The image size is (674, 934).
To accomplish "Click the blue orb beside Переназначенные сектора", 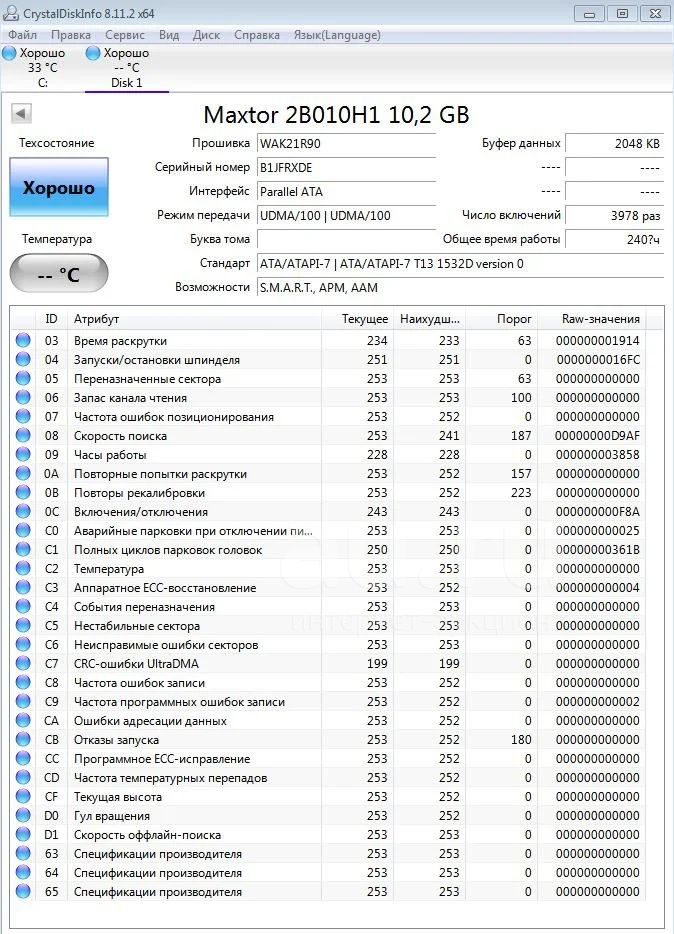I will tap(23, 379).
